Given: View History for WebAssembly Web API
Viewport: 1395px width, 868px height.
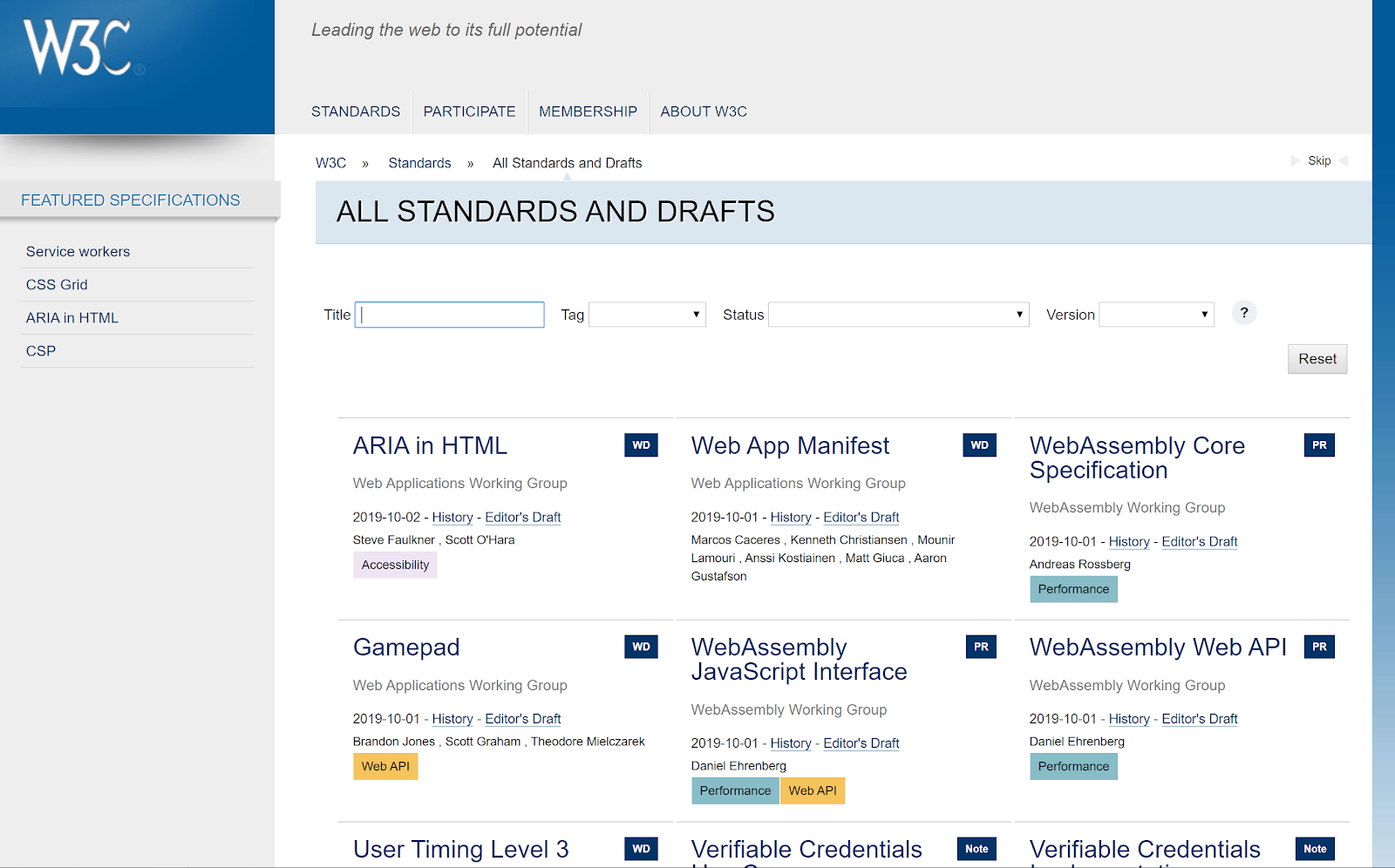Looking at the screenshot, I should tap(1129, 719).
